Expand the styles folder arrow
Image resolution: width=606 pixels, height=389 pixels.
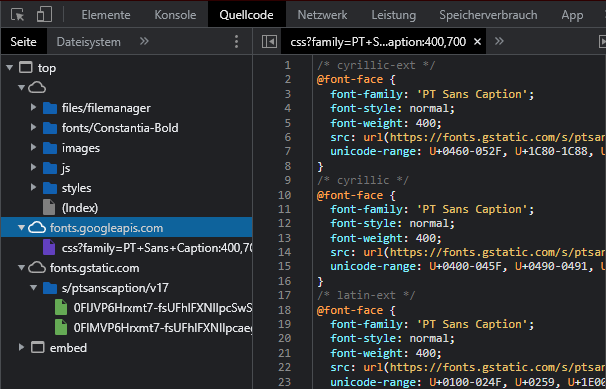pos(34,188)
